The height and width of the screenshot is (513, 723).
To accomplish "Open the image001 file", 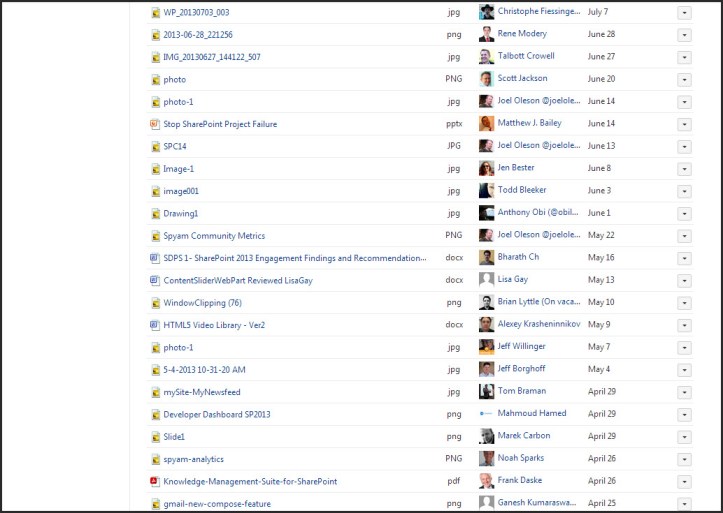I will [x=181, y=191].
